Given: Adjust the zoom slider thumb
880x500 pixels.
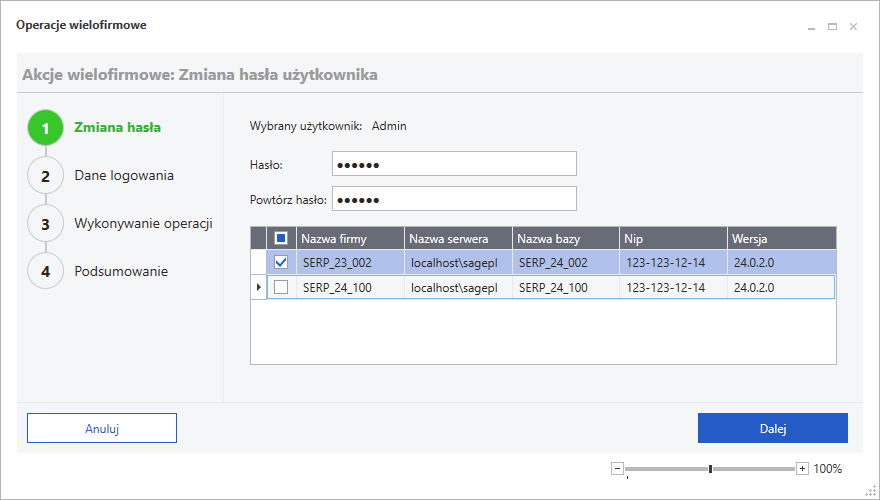Looking at the screenshot, I should (711, 469).
